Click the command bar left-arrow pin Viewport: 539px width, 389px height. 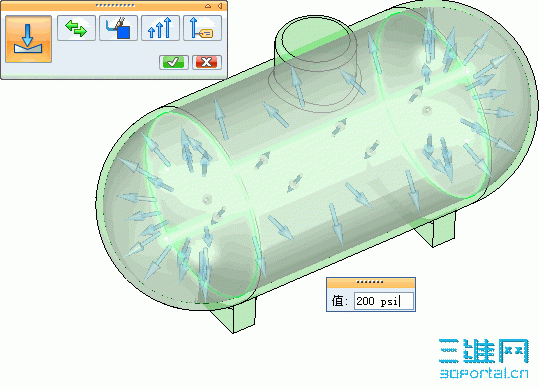point(220,6)
